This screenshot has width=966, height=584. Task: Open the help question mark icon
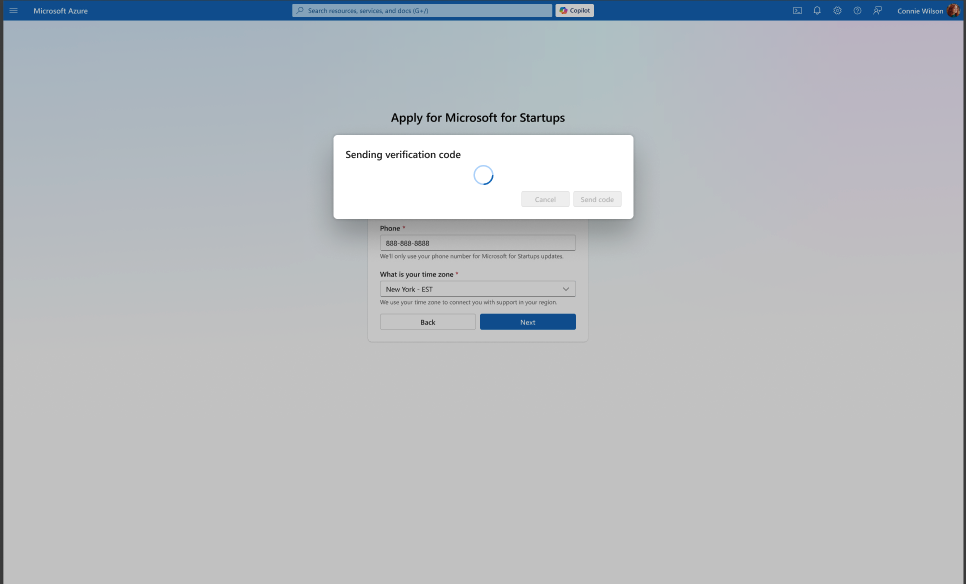857,10
